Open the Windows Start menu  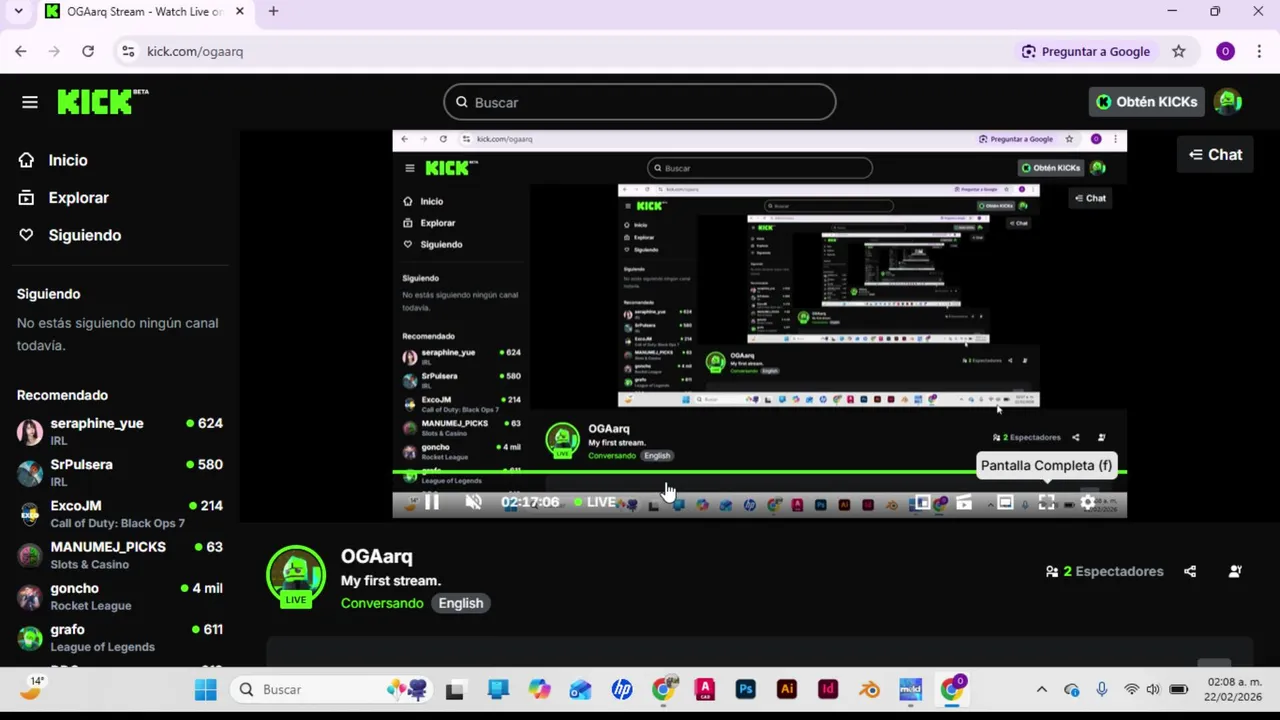(x=205, y=689)
